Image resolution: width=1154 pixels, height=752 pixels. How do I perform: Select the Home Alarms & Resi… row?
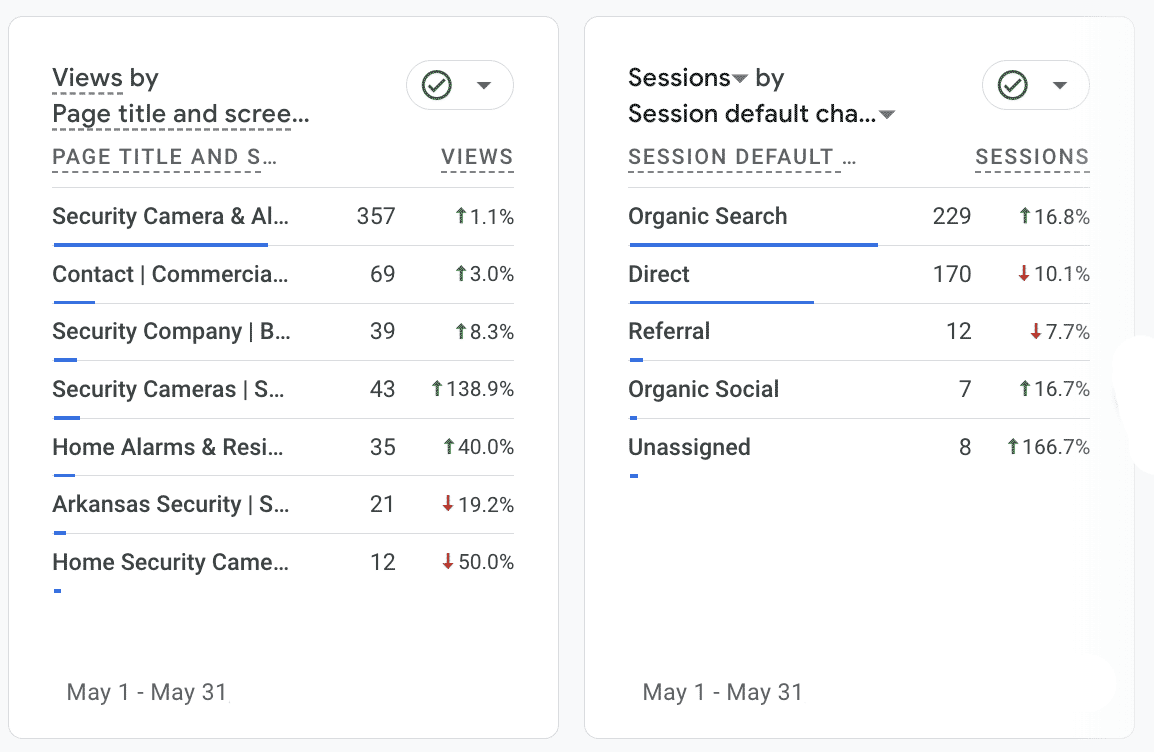point(168,447)
